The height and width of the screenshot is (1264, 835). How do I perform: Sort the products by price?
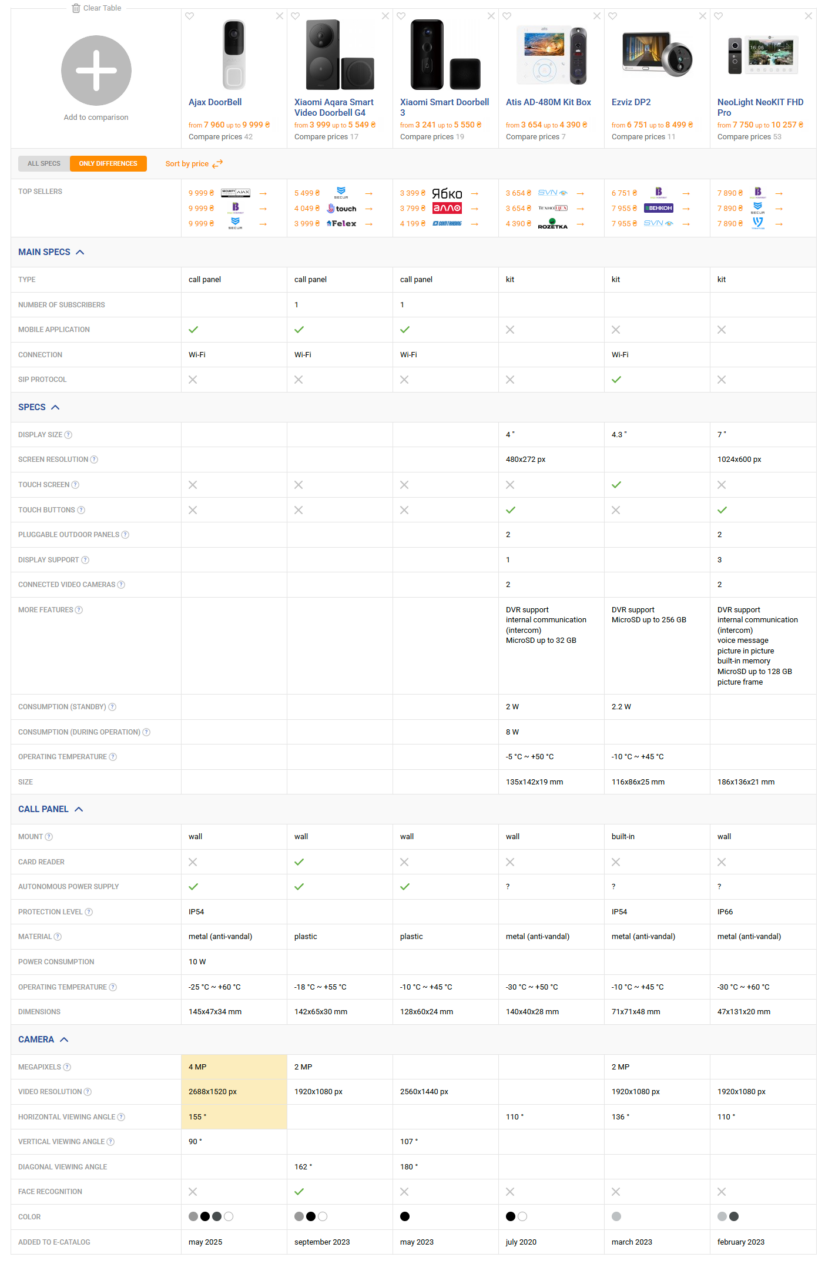click(x=194, y=164)
